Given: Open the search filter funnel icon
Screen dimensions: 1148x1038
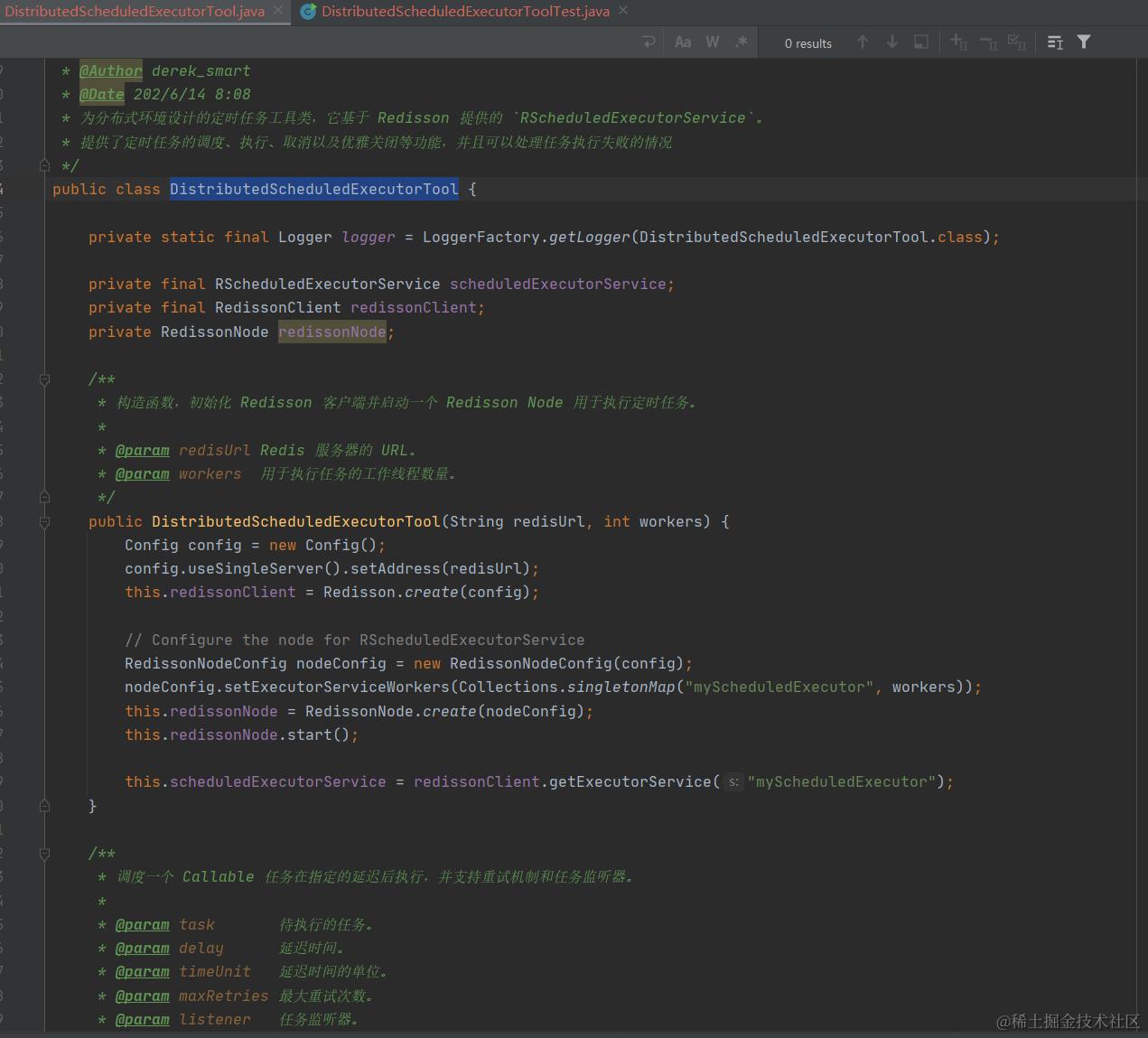Looking at the screenshot, I should tap(1084, 42).
